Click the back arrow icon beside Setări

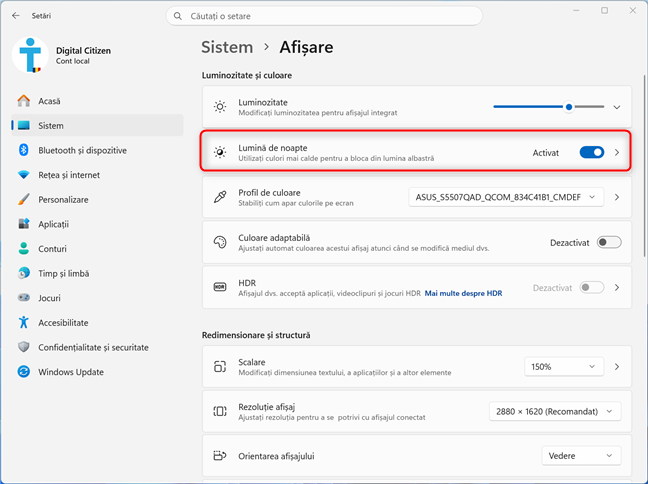[x=16, y=16]
